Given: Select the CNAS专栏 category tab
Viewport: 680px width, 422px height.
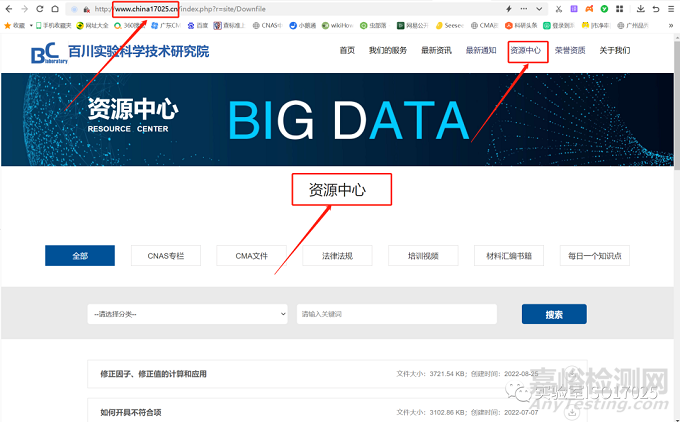Looking at the screenshot, I should (x=166, y=255).
